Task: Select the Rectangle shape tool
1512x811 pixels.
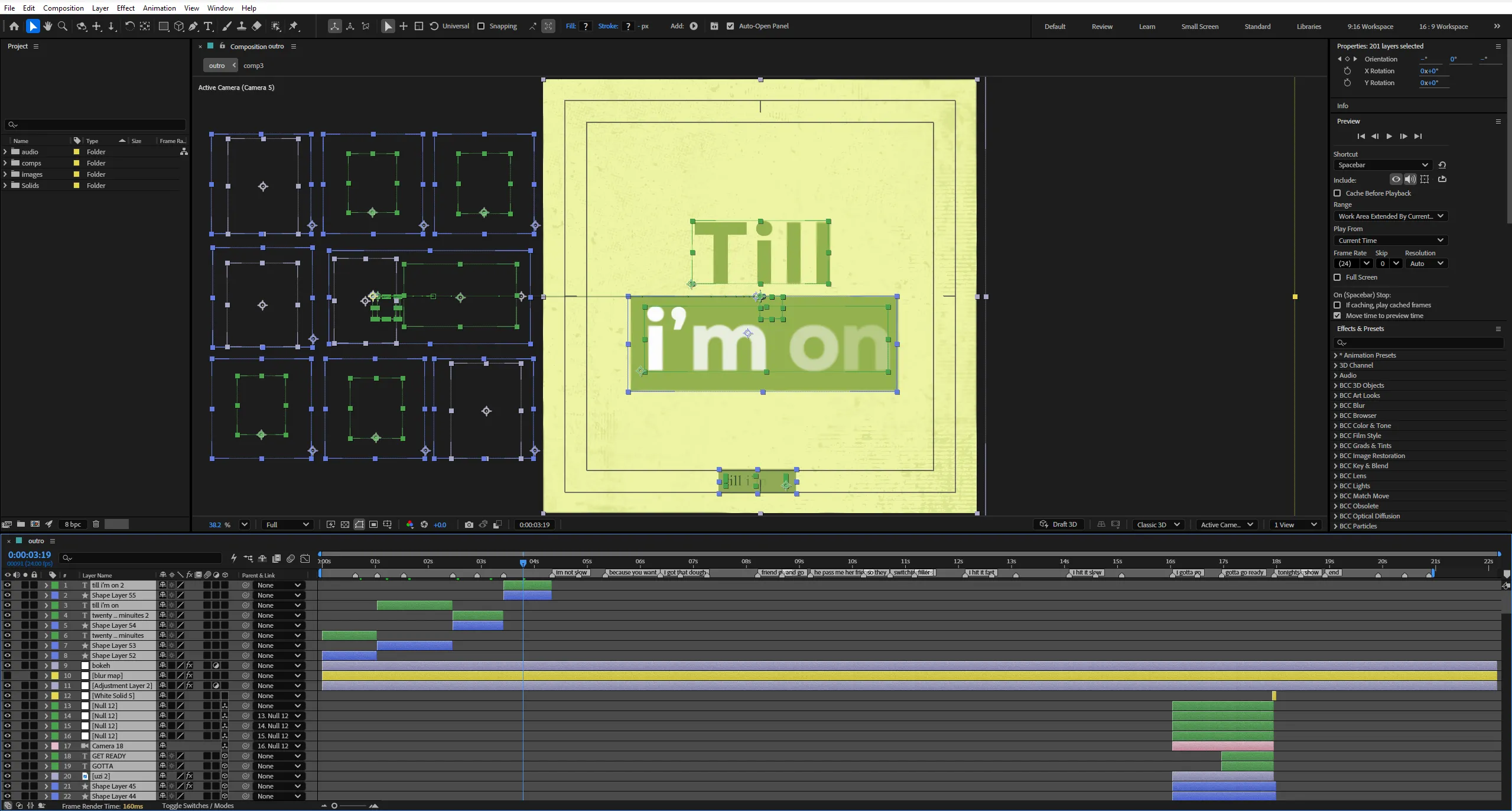Action: 164,26
